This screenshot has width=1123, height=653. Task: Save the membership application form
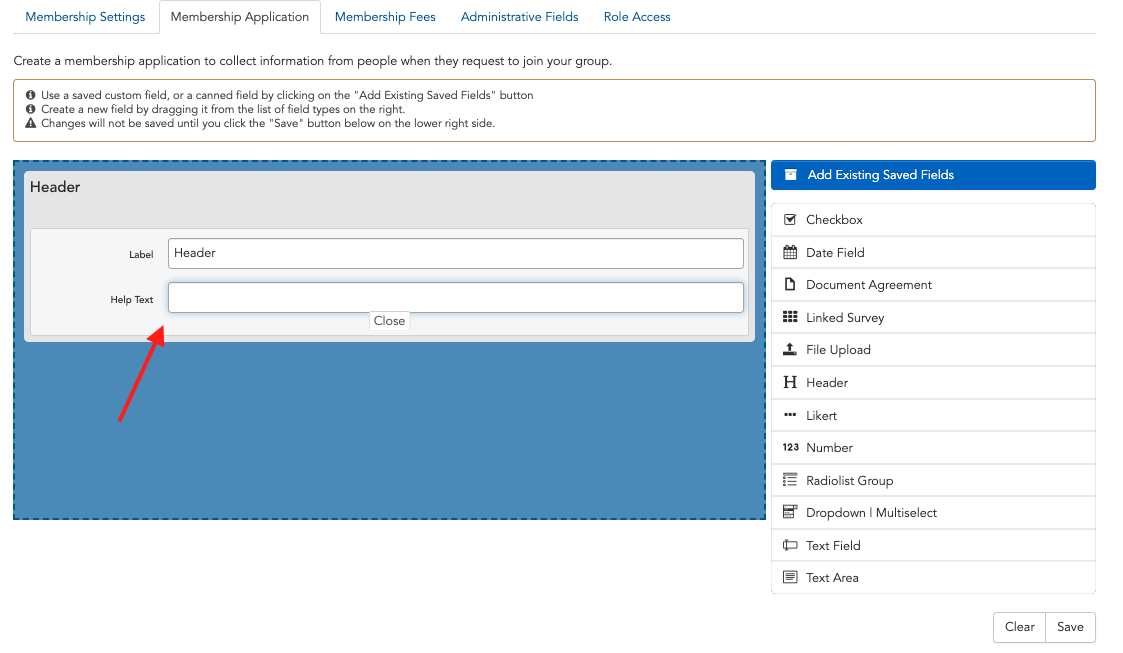(x=1070, y=627)
